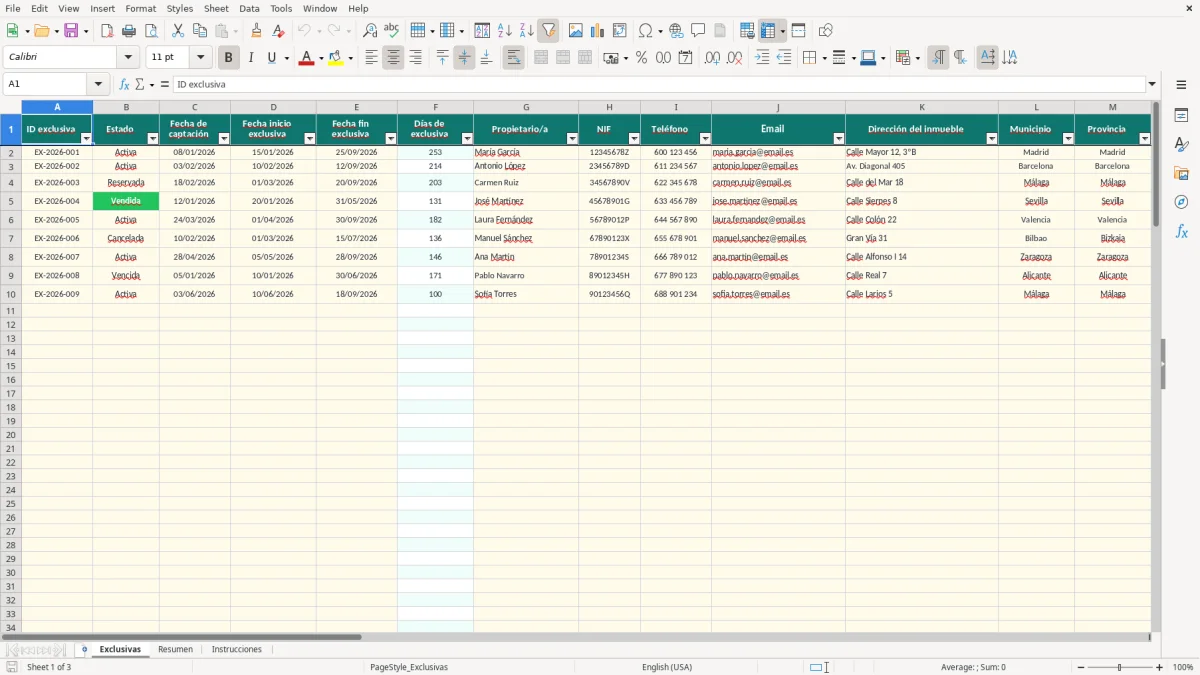Click the Sidebar settings hamburger icon

tap(1181, 85)
